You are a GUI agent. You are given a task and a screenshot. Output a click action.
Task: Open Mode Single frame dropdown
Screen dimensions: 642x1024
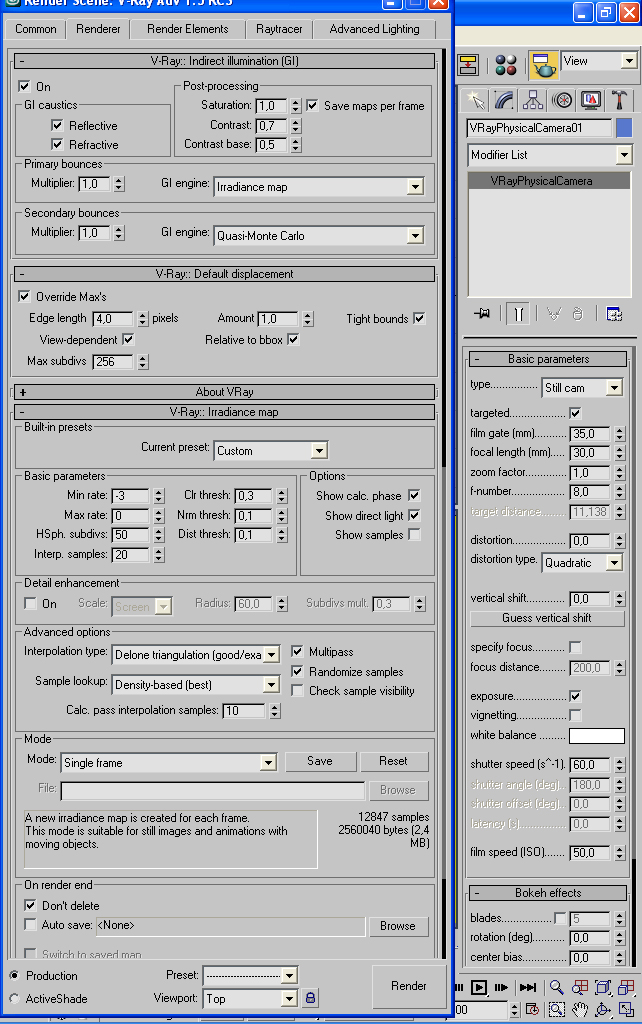268,763
